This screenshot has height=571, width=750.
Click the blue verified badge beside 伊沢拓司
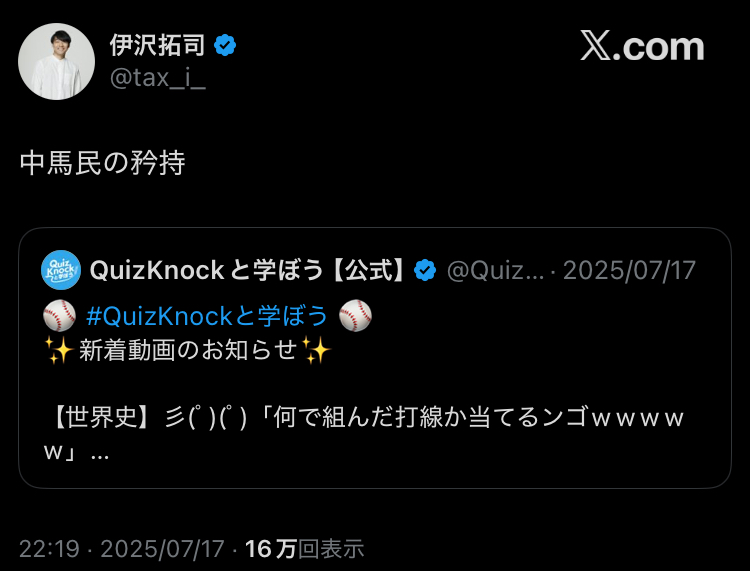[225, 45]
